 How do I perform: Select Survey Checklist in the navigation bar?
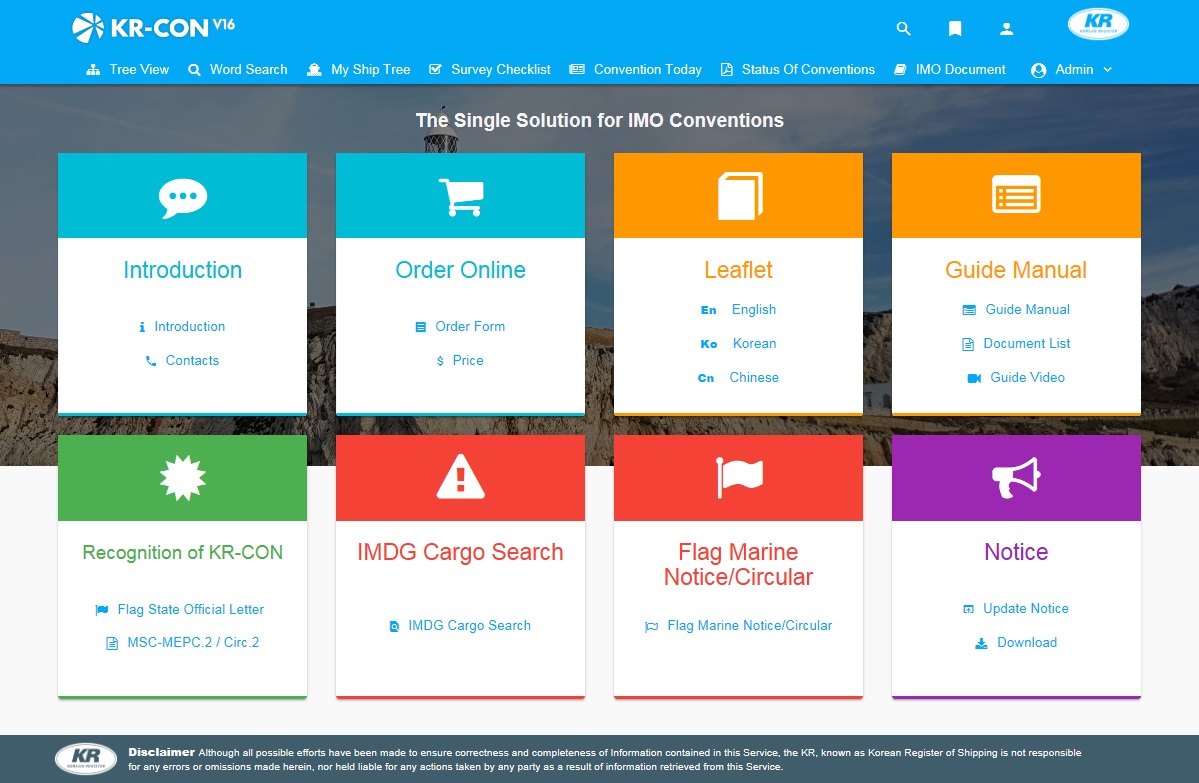pos(490,70)
